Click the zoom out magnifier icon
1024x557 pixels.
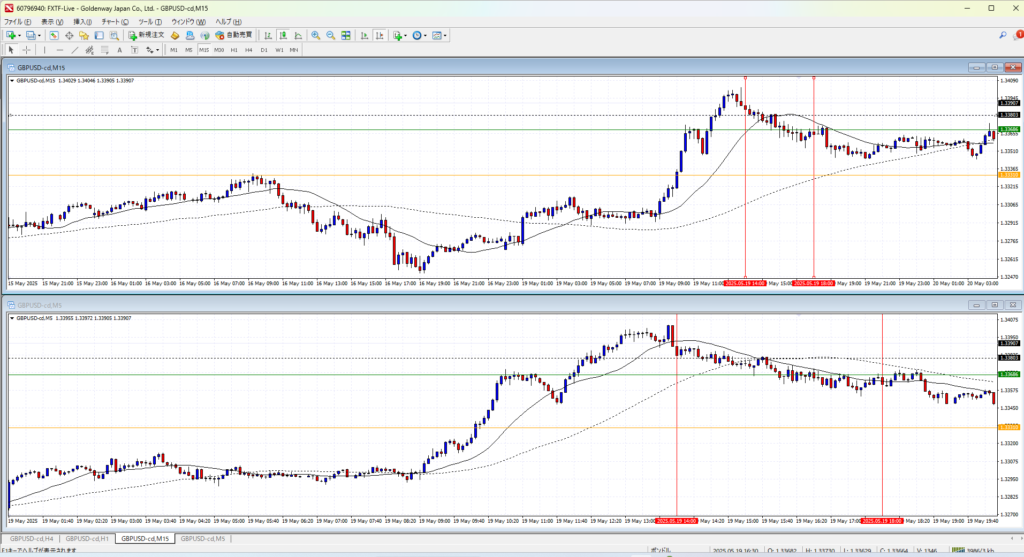[329, 36]
